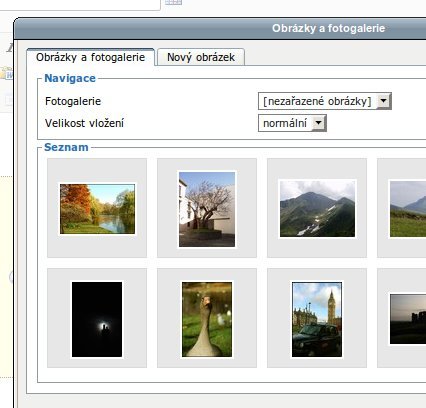Viewport: 426px width, 408px height.
Task: Select the partially visible green hillside thumbnail
Action: [408, 209]
